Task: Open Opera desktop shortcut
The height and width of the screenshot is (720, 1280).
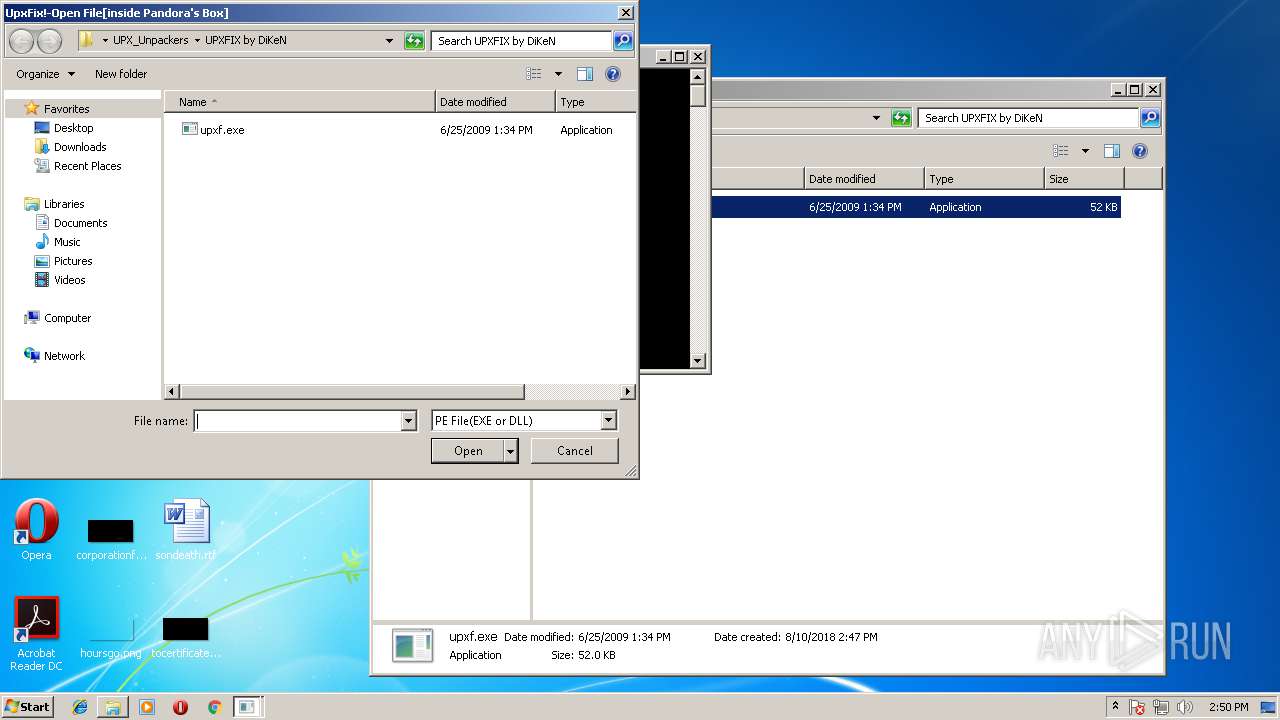Action: (x=36, y=529)
